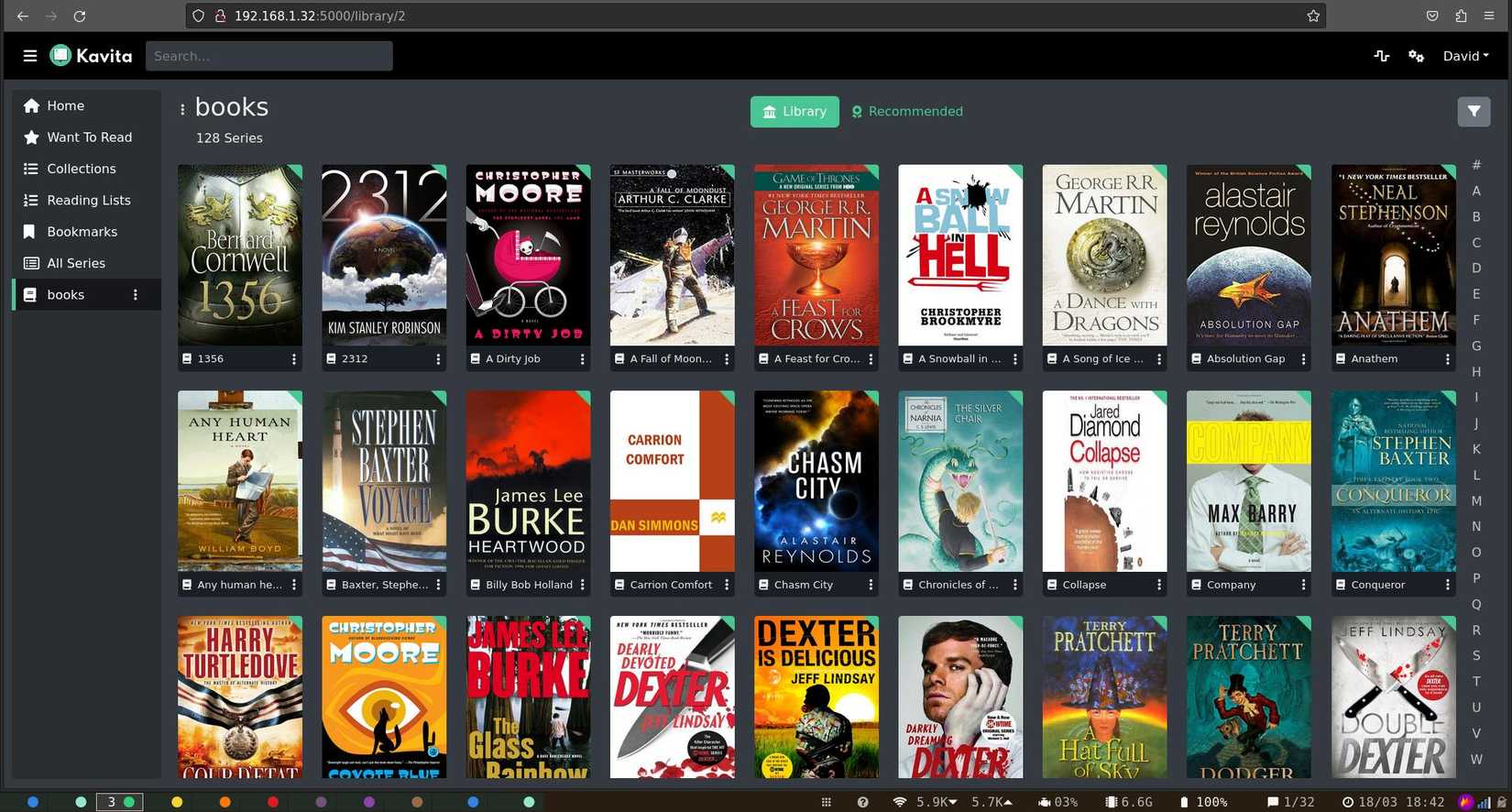
Task: Click the browser back arrow
Action: (x=23, y=16)
